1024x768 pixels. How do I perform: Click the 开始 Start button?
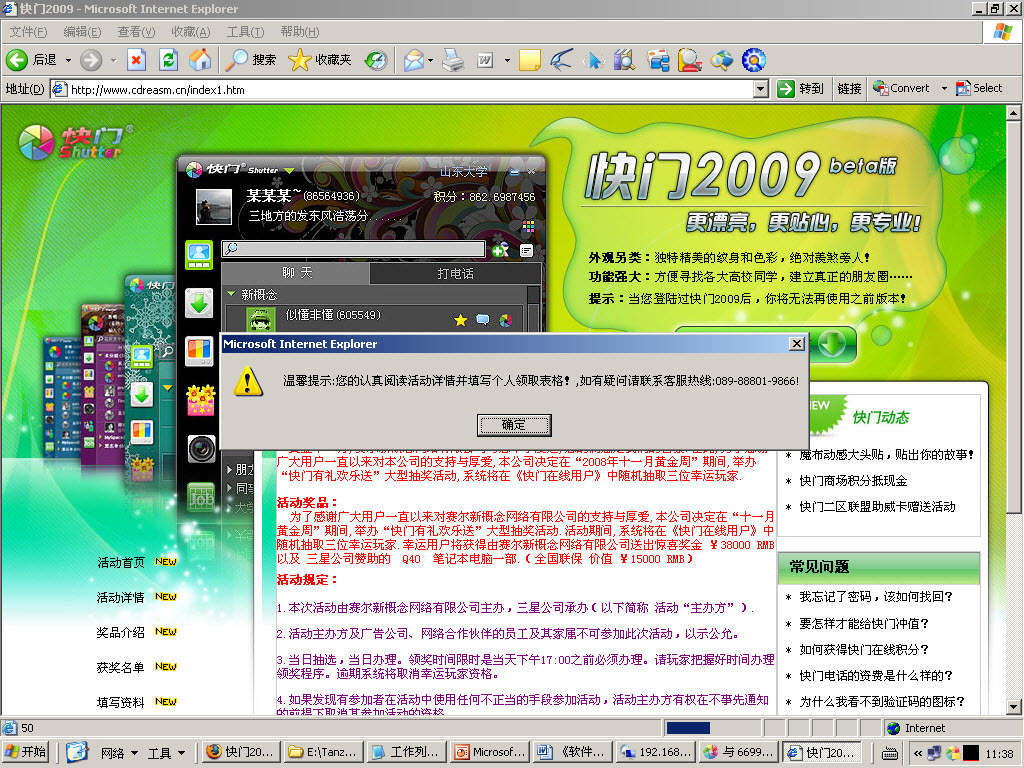26,752
